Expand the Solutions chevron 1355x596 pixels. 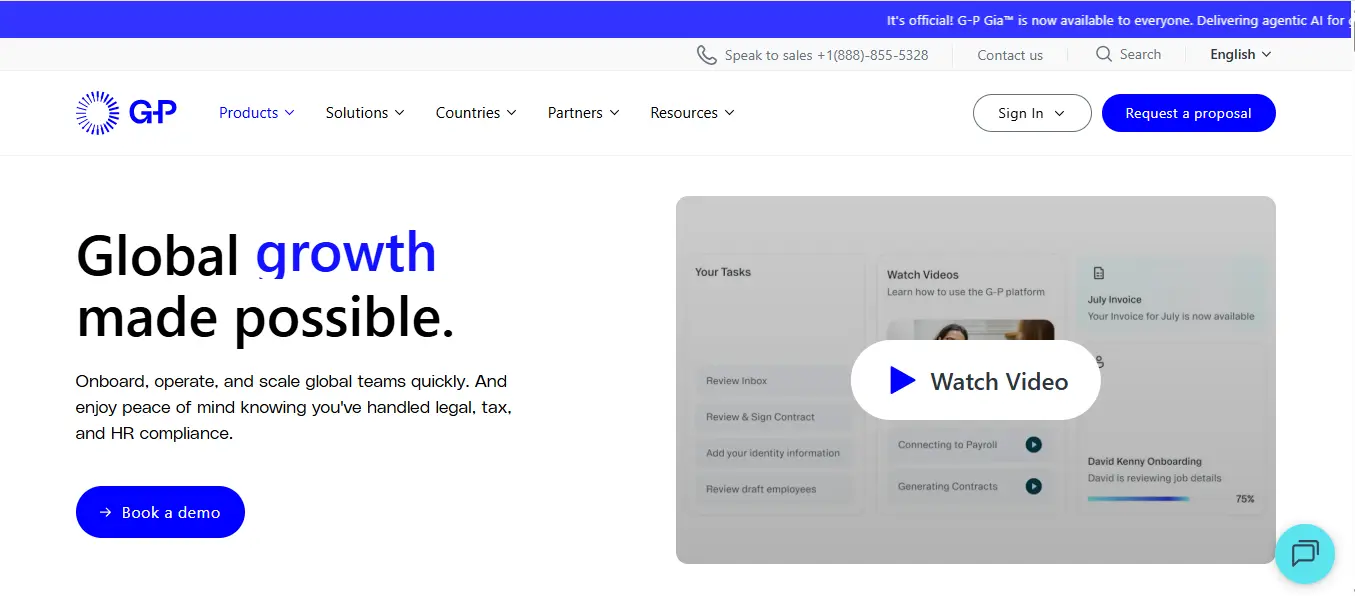click(x=400, y=113)
